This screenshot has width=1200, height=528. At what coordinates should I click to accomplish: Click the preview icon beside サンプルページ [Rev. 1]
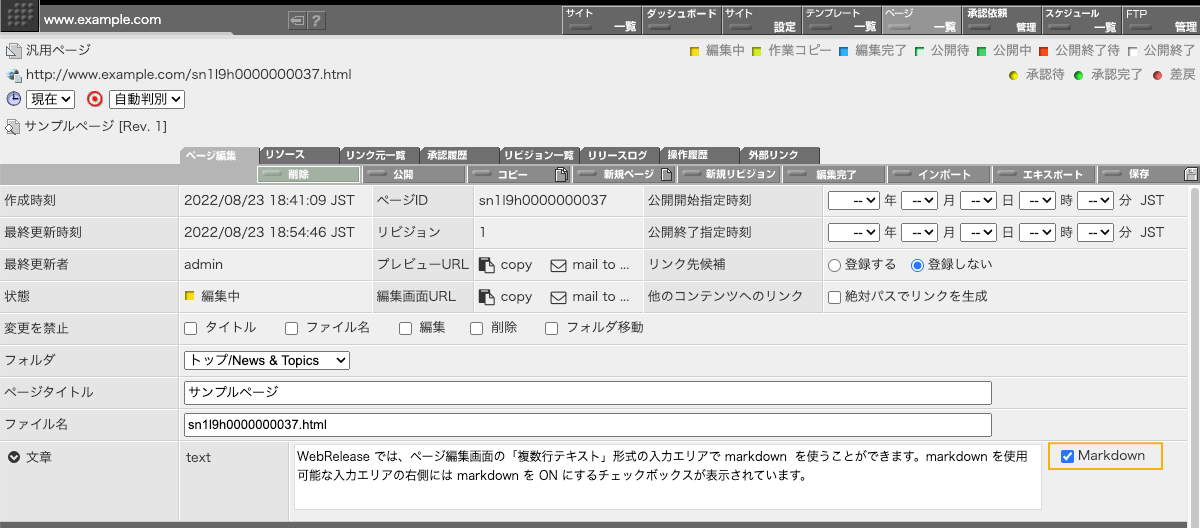pyautogui.click(x=13, y=127)
